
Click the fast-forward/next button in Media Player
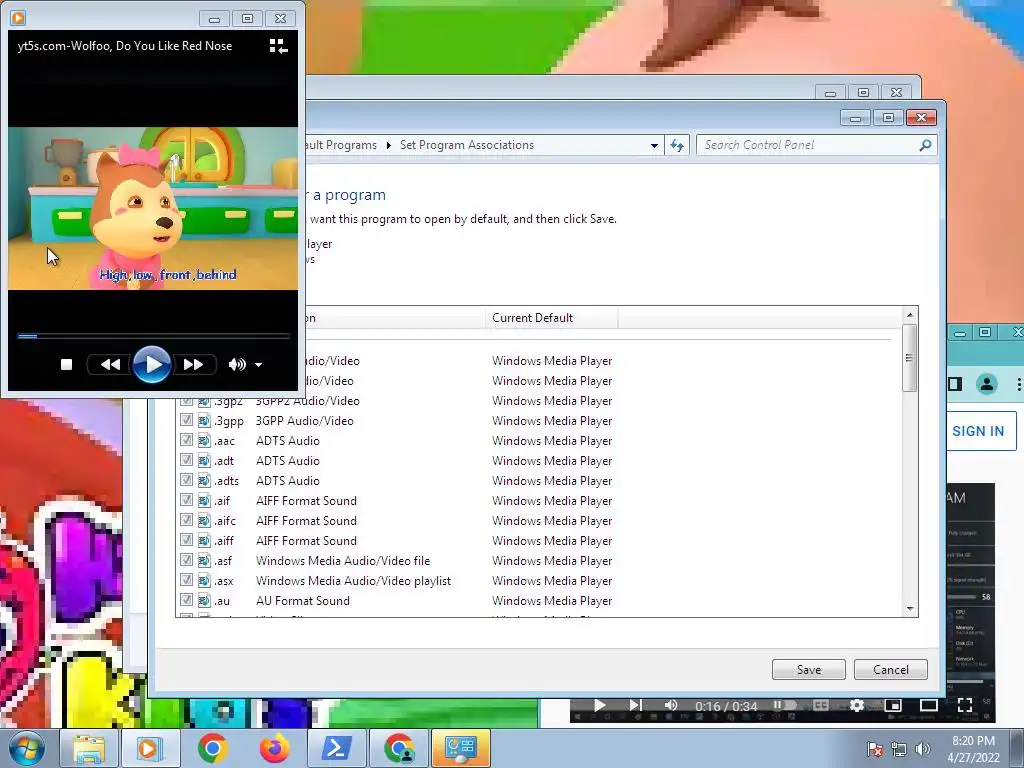193,364
